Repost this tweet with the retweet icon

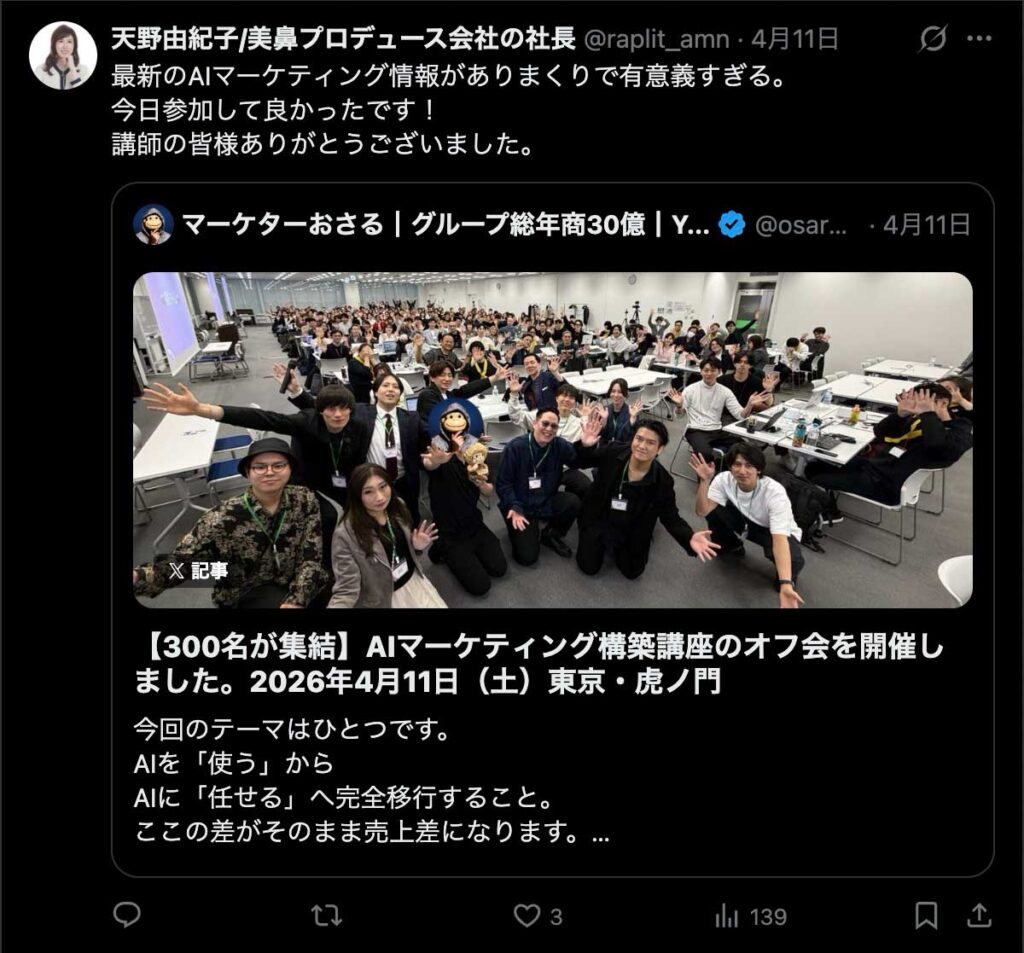[327, 916]
